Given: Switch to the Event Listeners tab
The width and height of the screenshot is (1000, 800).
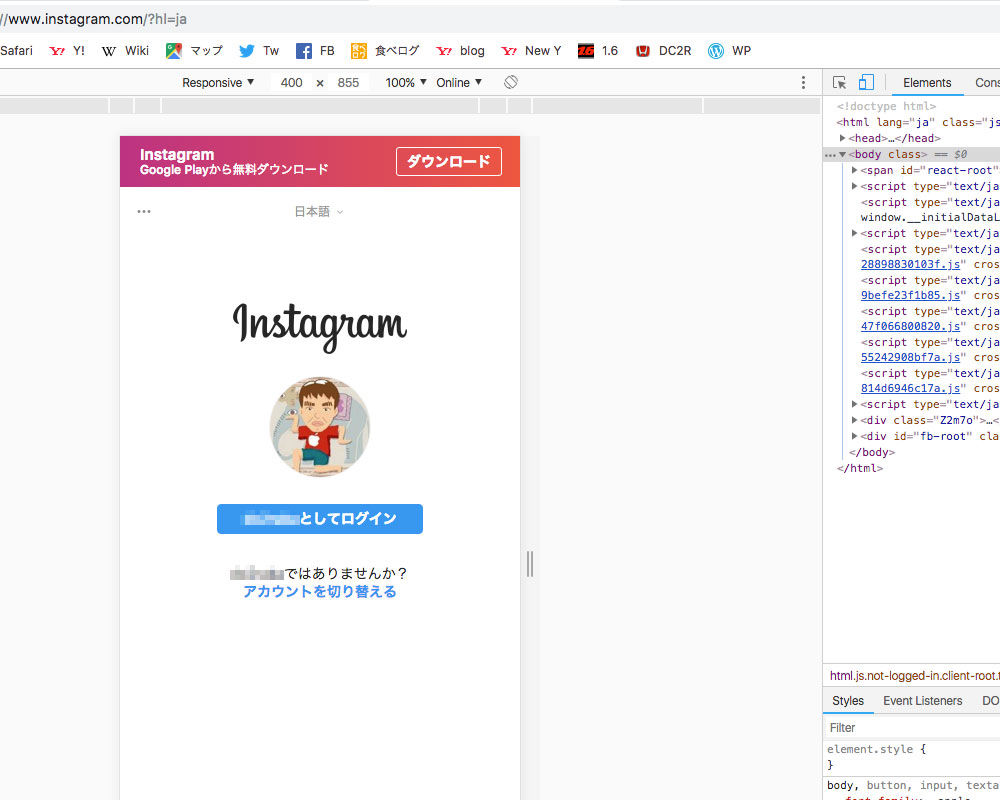Looking at the screenshot, I should point(922,700).
